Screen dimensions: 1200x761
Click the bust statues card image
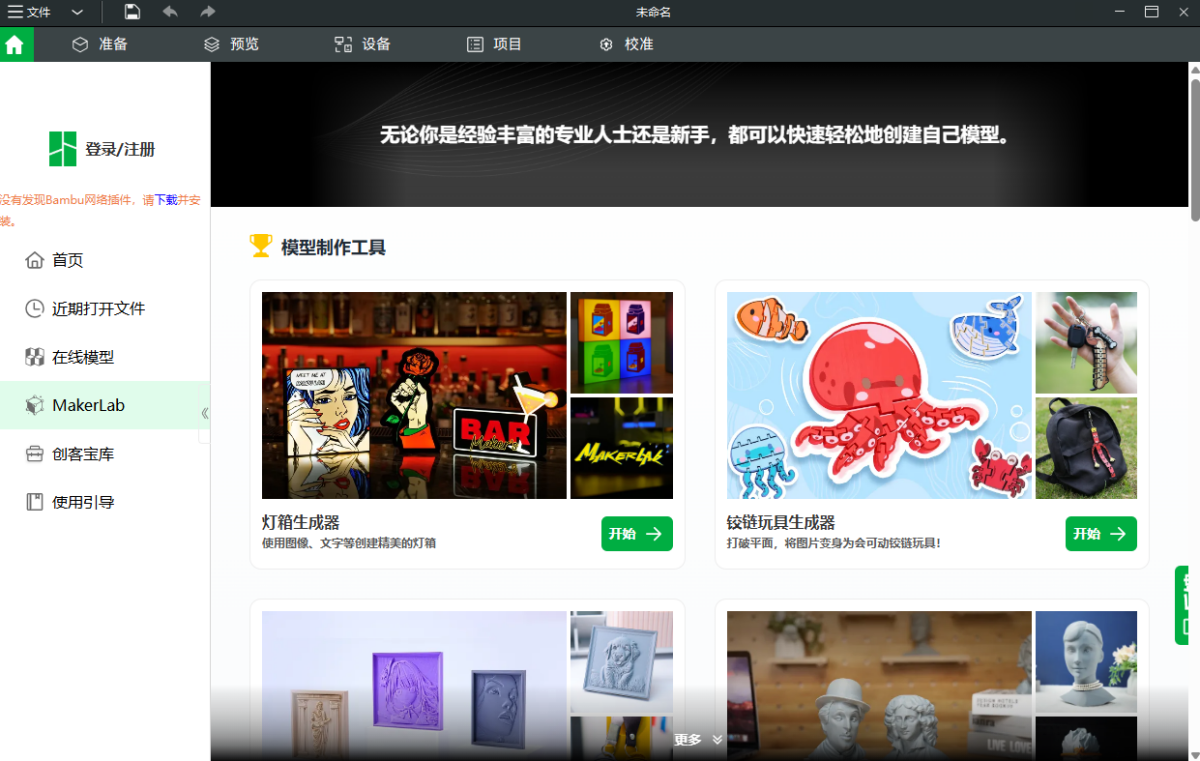879,686
